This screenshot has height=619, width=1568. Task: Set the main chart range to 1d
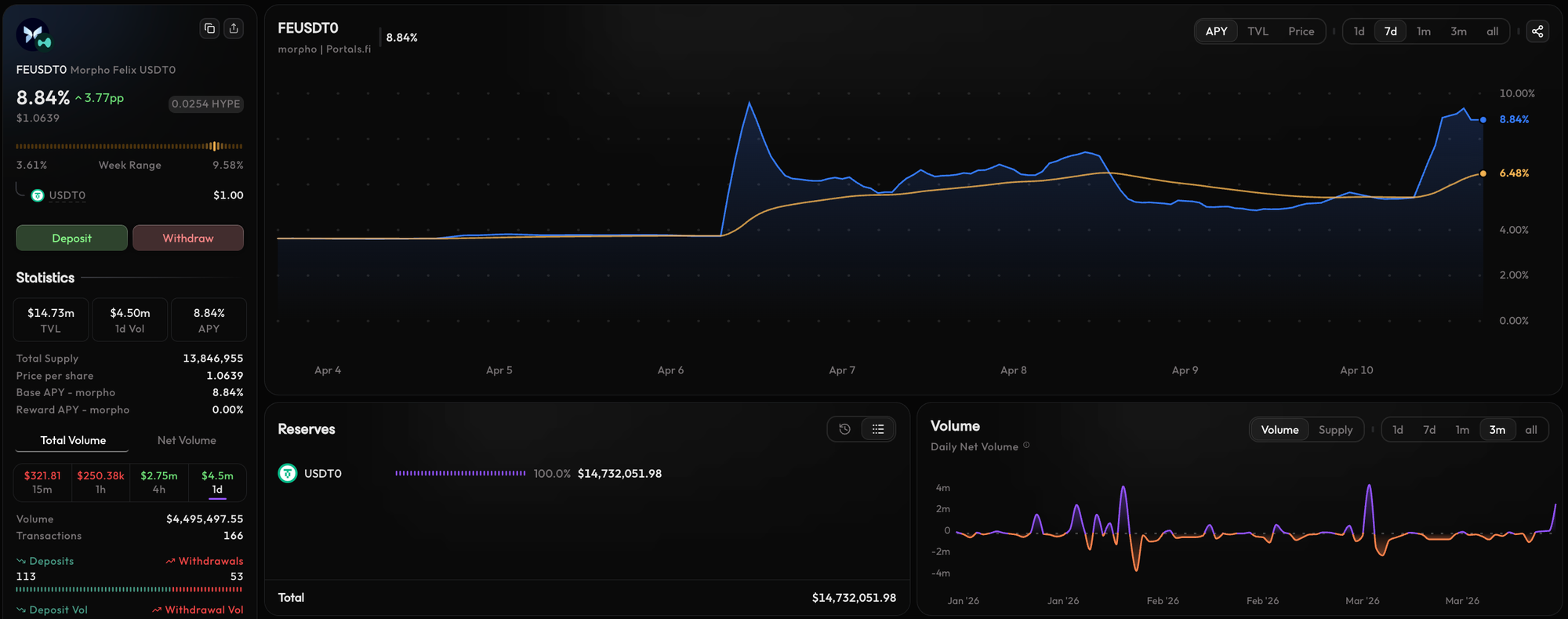click(x=1359, y=31)
